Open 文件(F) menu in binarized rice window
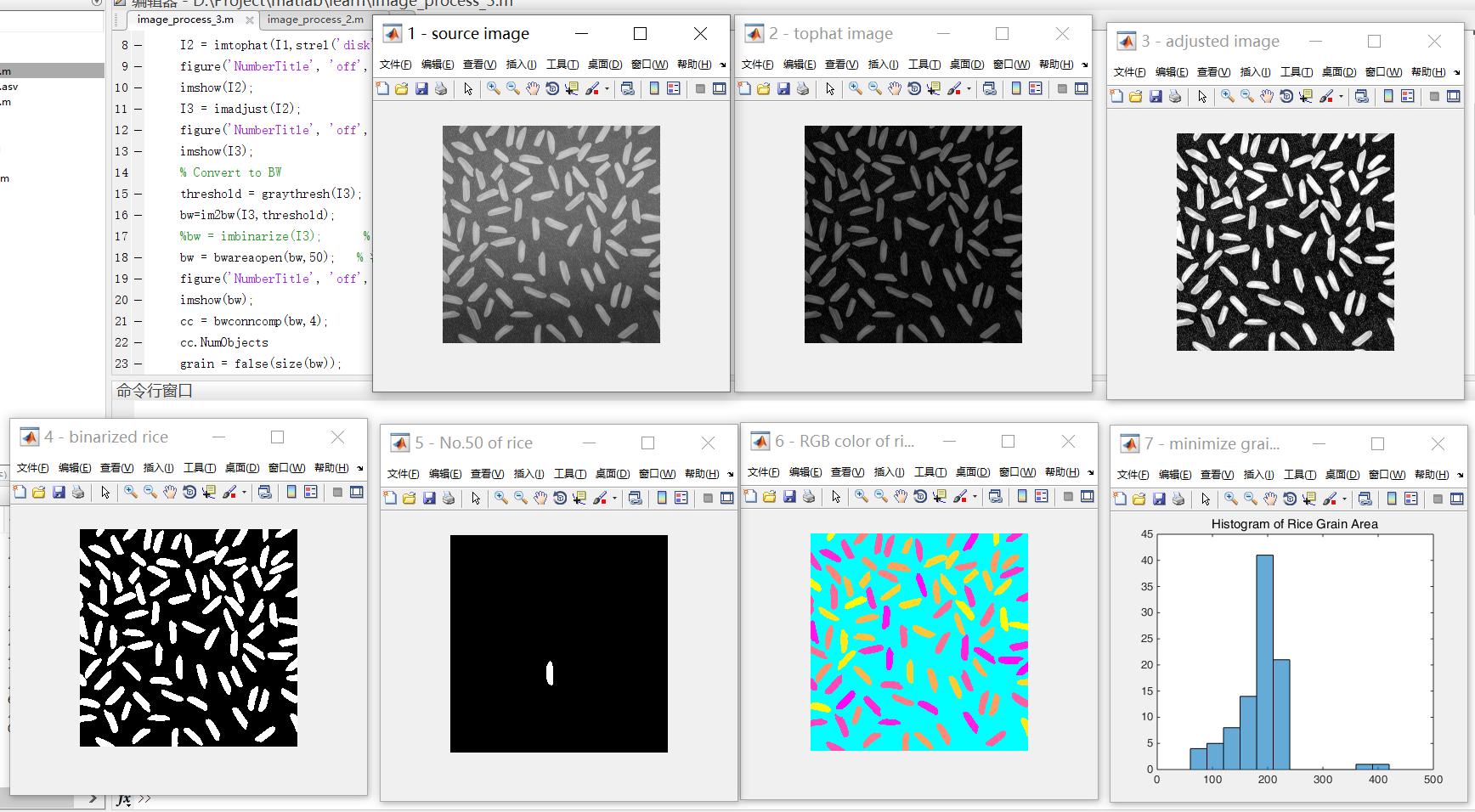 [x=33, y=468]
